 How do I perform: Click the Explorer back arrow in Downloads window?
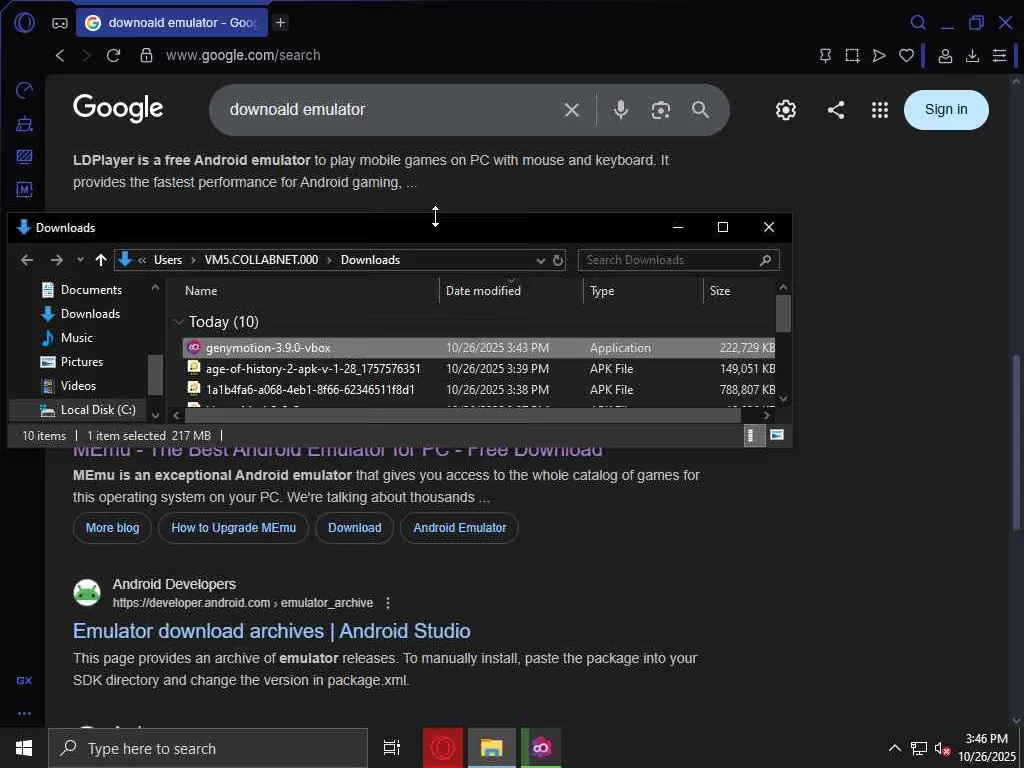(27, 260)
